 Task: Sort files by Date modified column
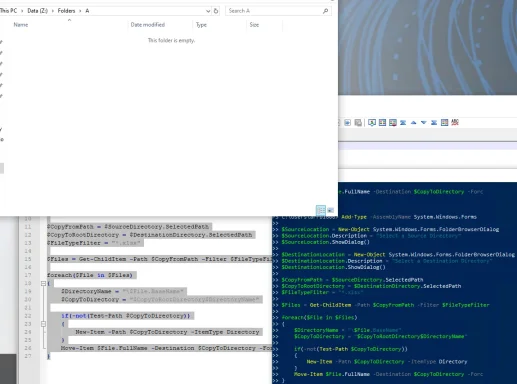[x=148, y=25]
